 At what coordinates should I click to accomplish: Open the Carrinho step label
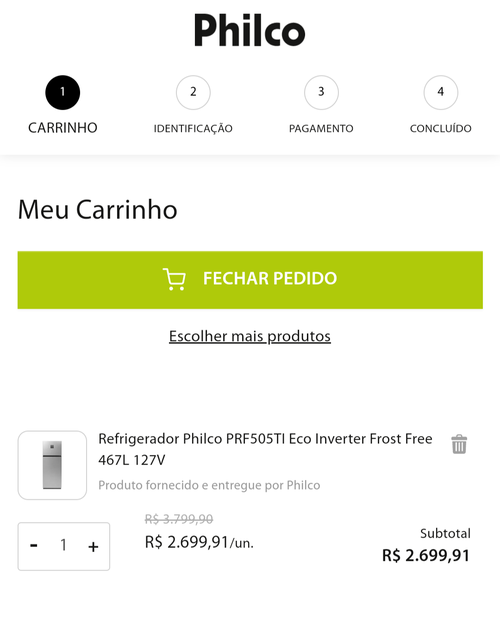[x=63, y=128]
